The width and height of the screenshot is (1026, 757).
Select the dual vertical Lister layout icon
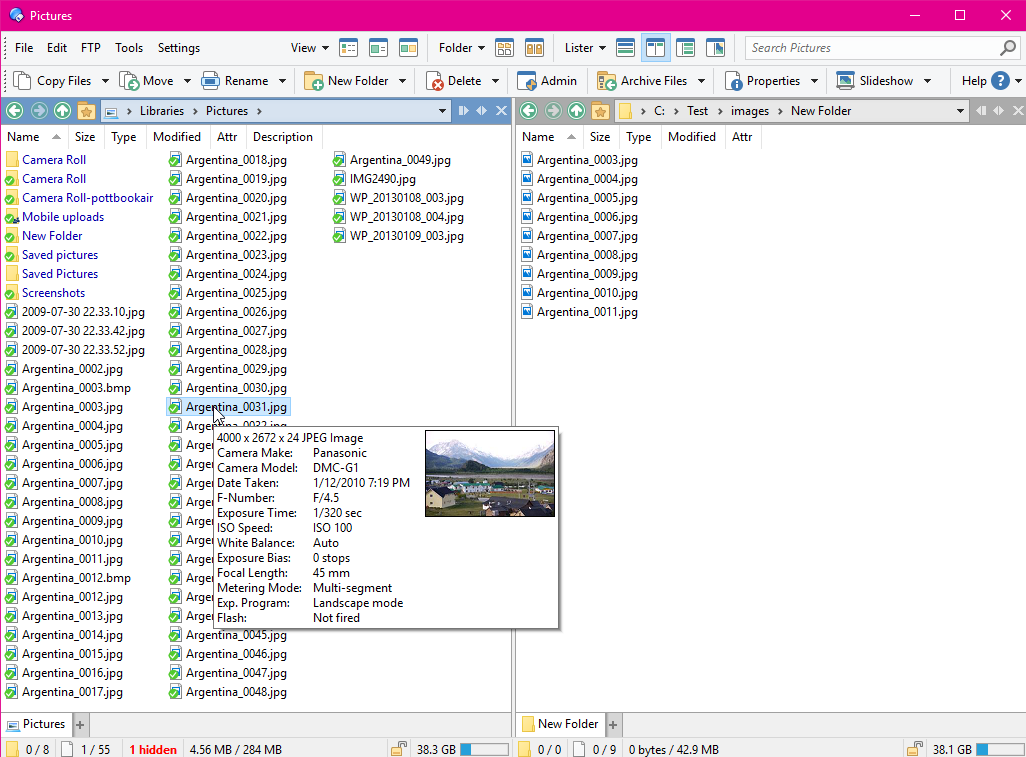656,47
